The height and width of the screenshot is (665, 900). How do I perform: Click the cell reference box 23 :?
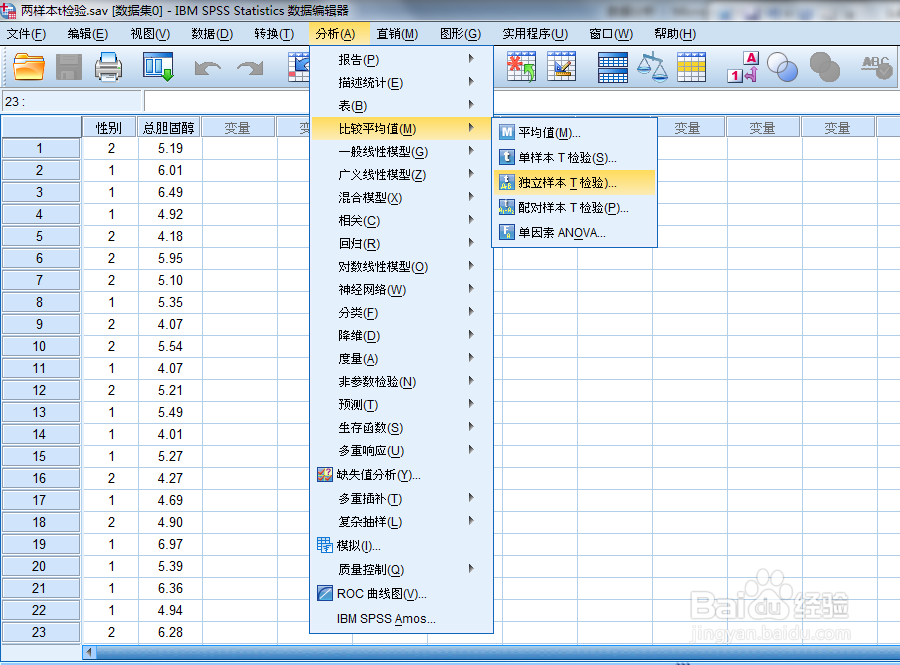tap(72, 102)
